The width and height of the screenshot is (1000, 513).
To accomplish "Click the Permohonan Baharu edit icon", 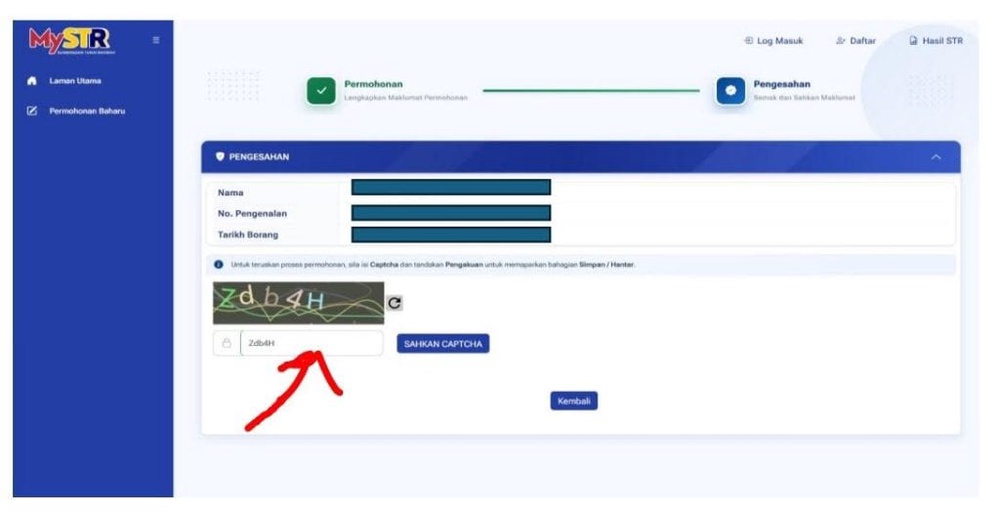I will (32, 111).
